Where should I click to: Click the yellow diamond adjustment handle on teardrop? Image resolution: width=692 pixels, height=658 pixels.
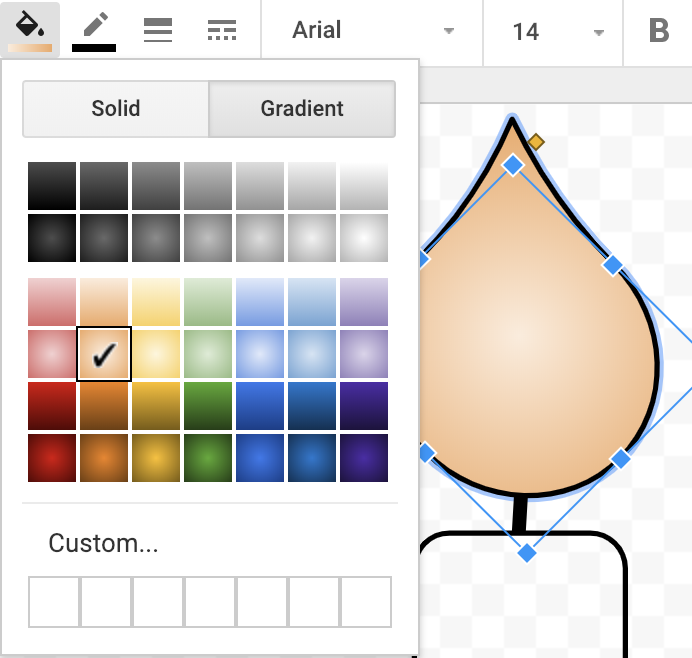[x=536, y=142]
